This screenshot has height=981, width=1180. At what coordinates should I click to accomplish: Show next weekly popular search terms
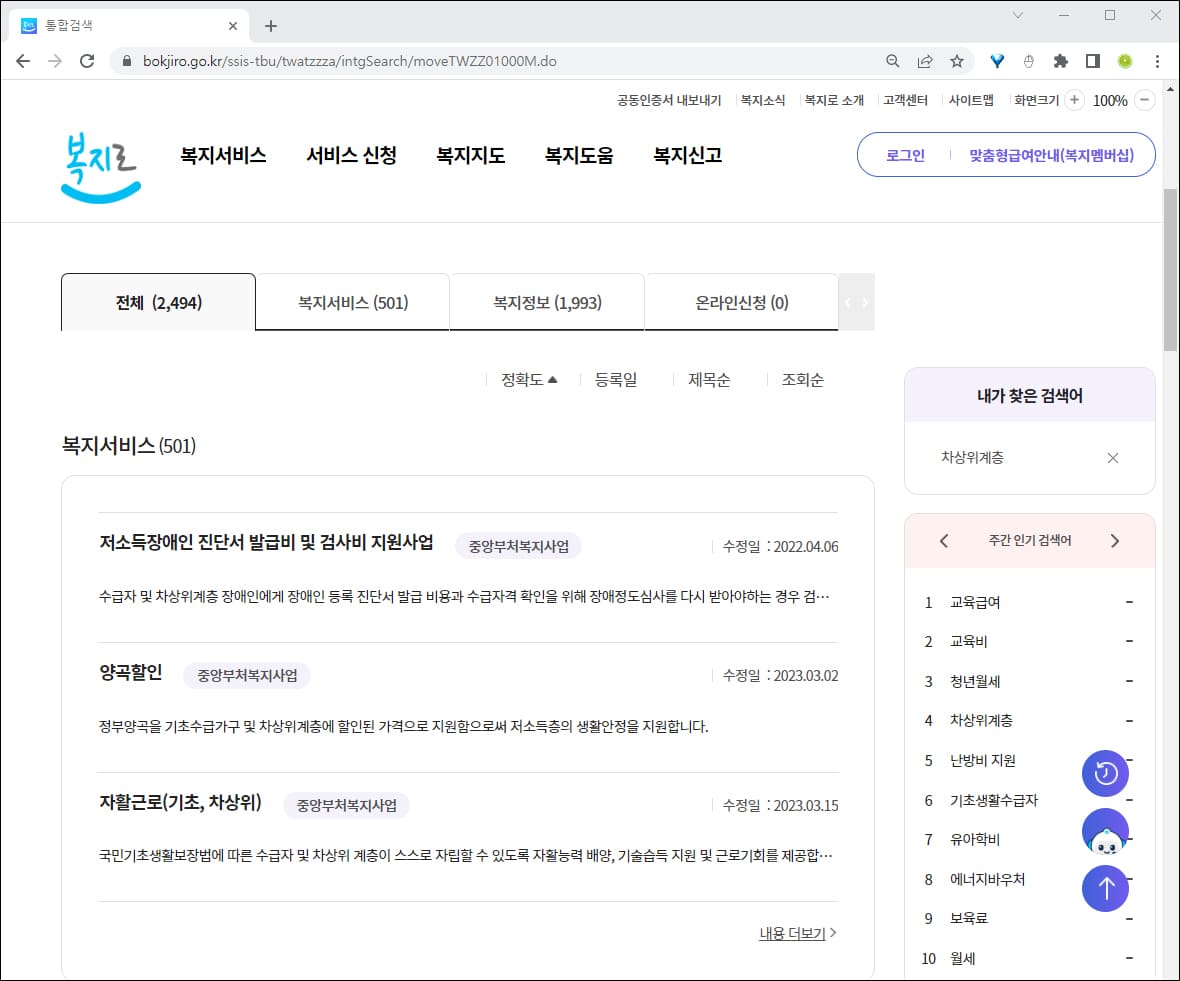(x=1115, y=540)
